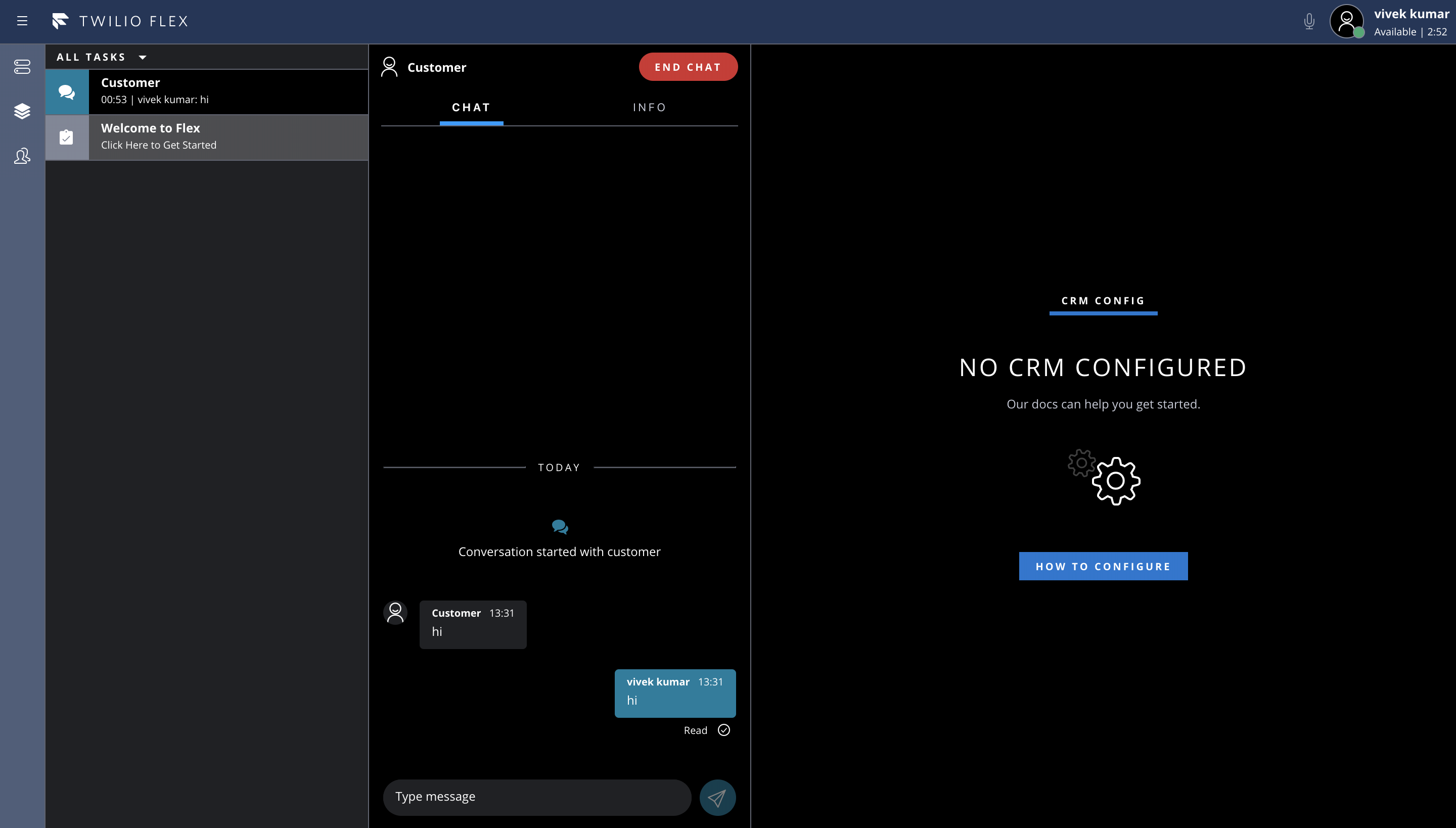Click the TWILIO FLEX title text

click(x=133, y=21)
